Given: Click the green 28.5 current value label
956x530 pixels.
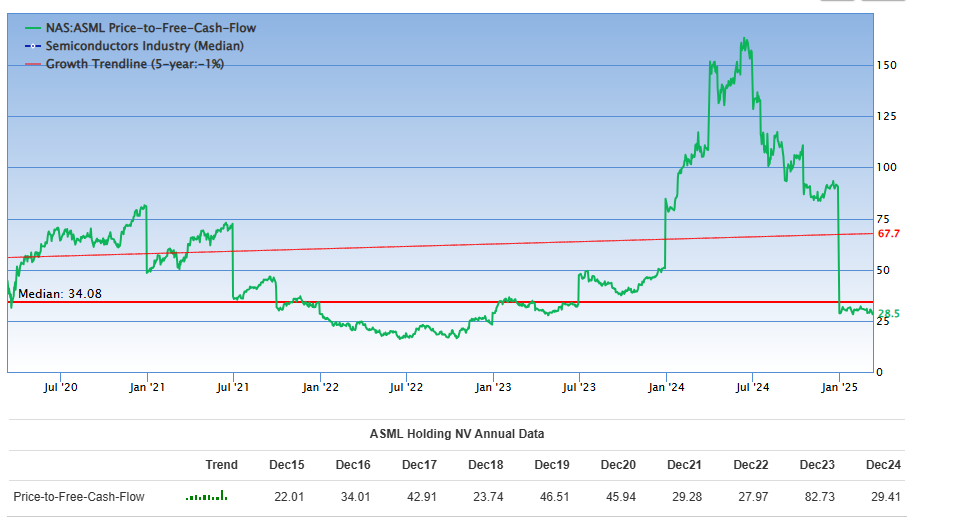Looking at the screenshot, I should (x=888, y=313).
